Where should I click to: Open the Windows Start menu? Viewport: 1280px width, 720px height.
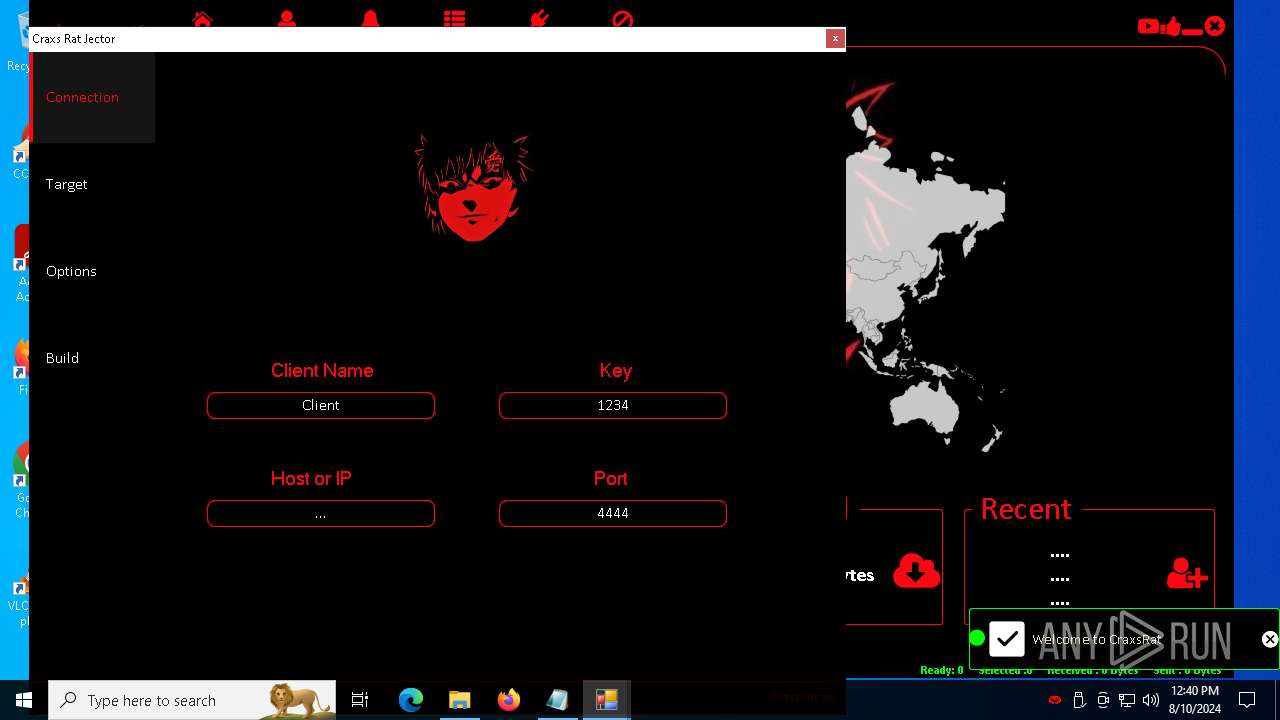click(24, 700)
